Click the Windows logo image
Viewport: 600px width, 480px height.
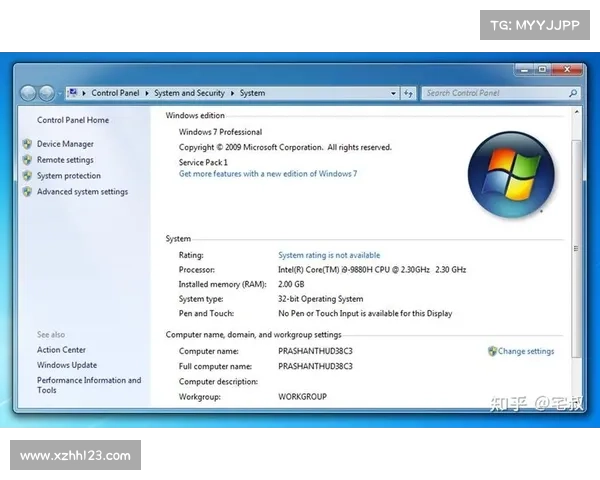[x=511, y=175]
